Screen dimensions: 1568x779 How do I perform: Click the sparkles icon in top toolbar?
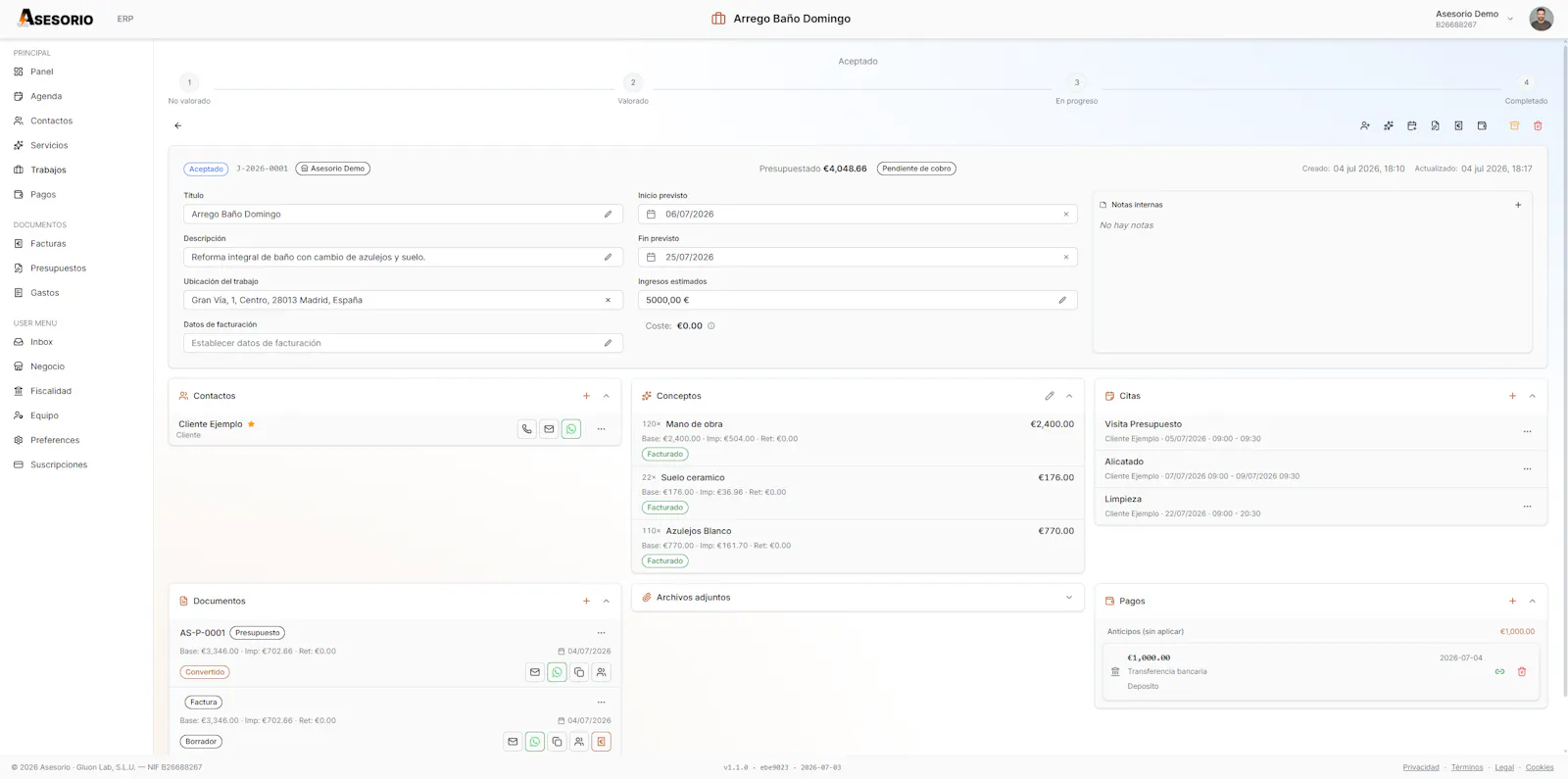[x=1389, y=125]
